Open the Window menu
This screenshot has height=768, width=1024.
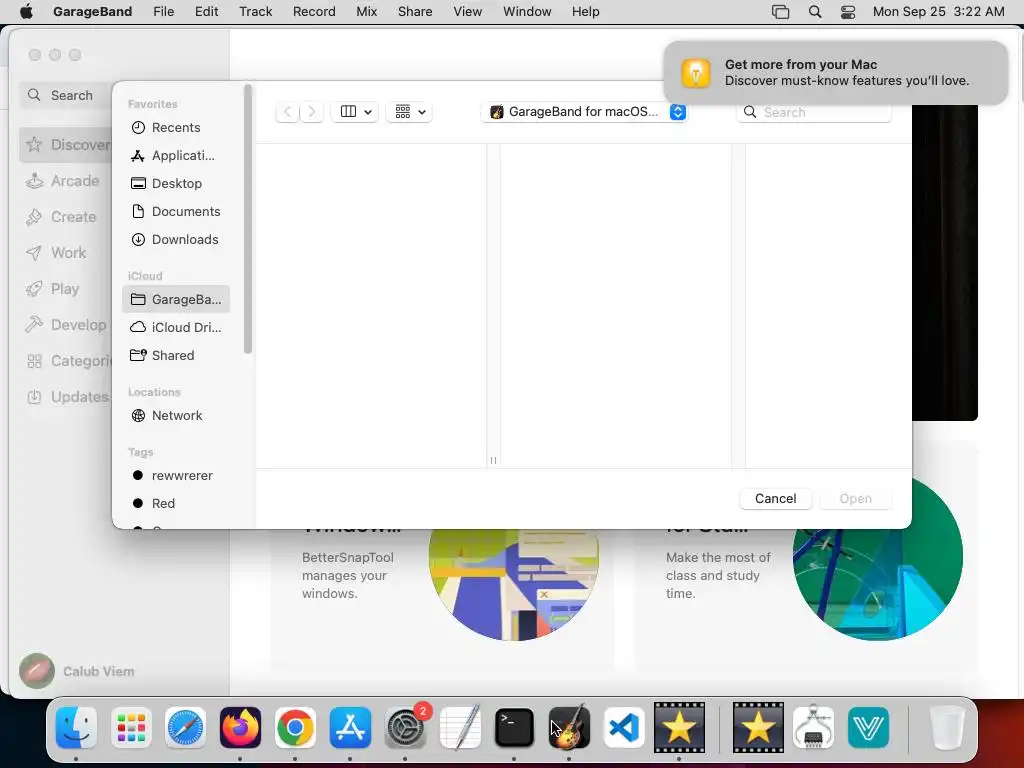pyautogui.click(x=527, y=12)
